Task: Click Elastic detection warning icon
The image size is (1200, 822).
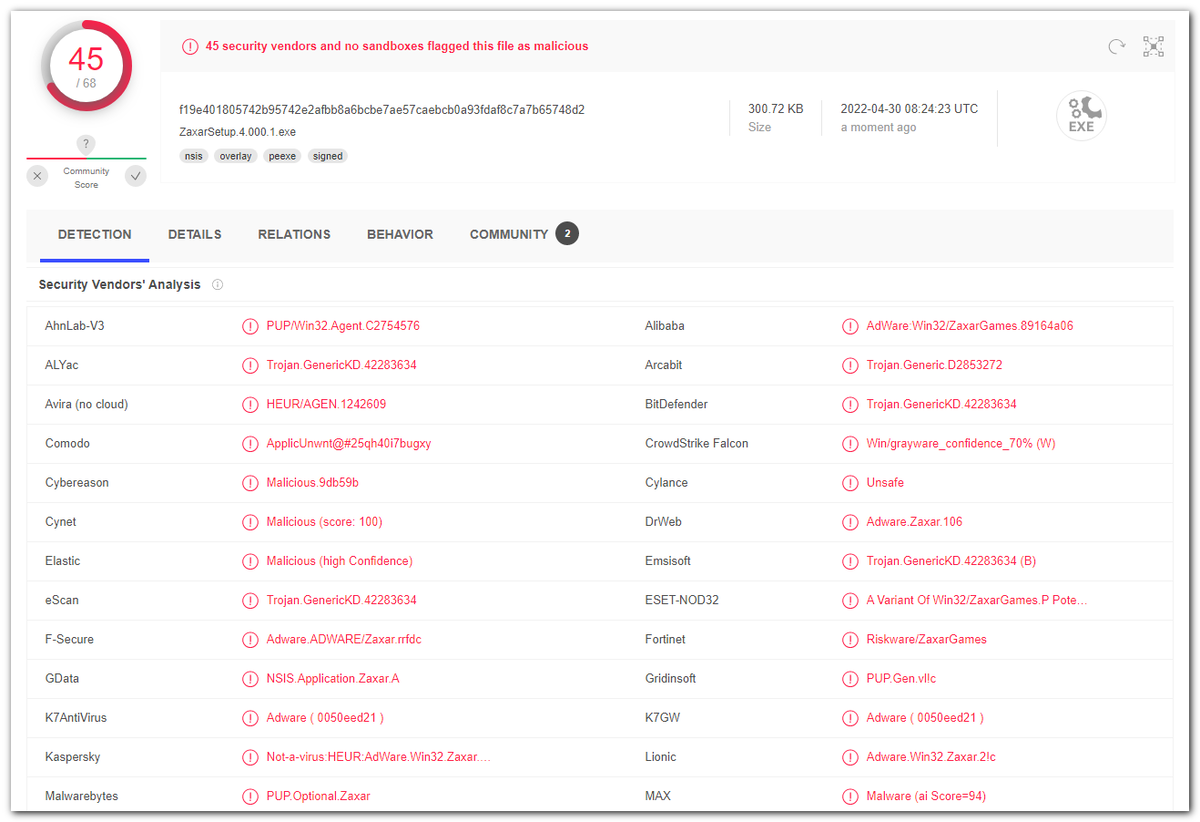Action: click(250, 561)
